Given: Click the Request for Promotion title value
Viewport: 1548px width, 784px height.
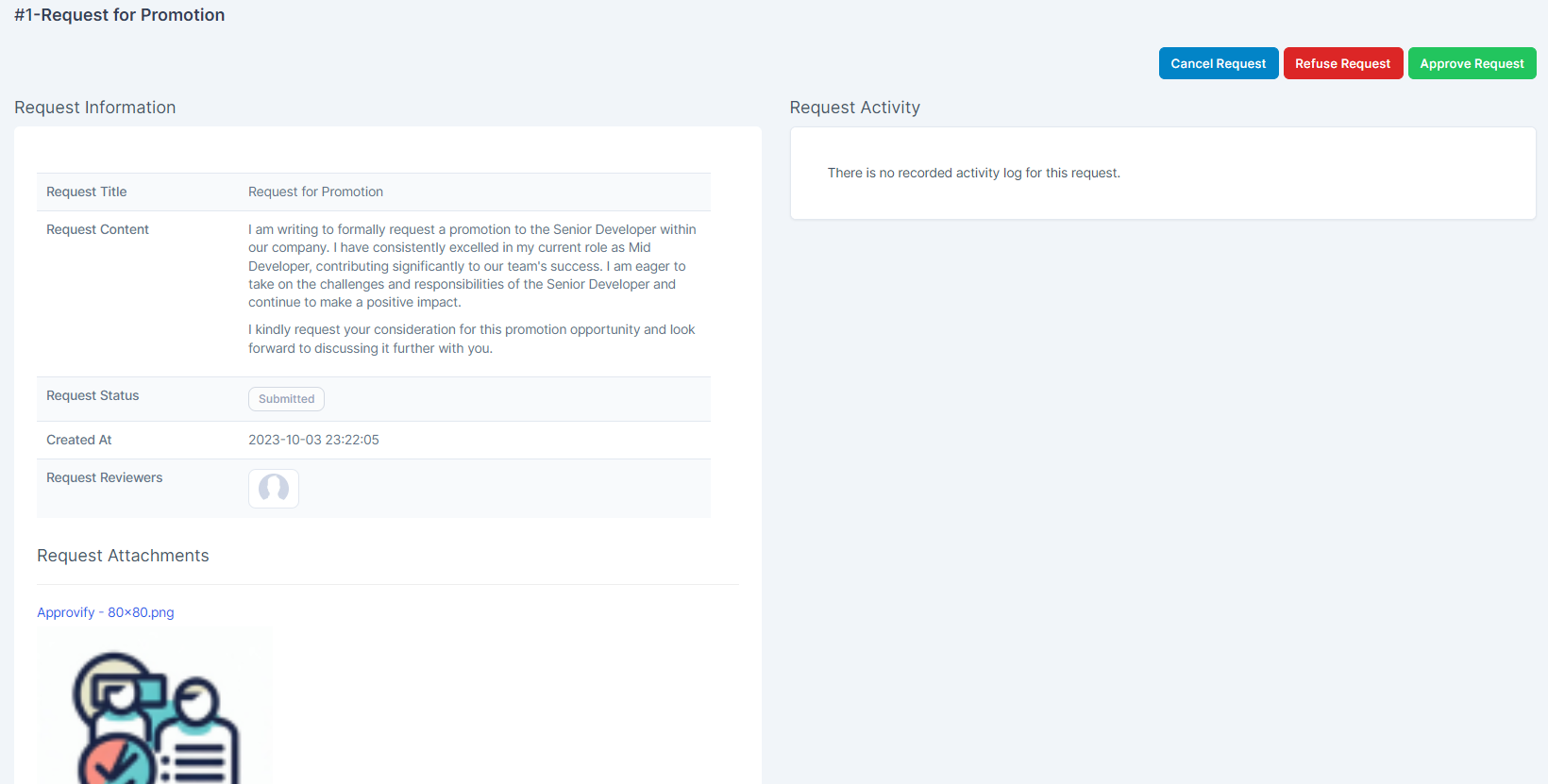Looking at the screenshot, I should 316,192.
